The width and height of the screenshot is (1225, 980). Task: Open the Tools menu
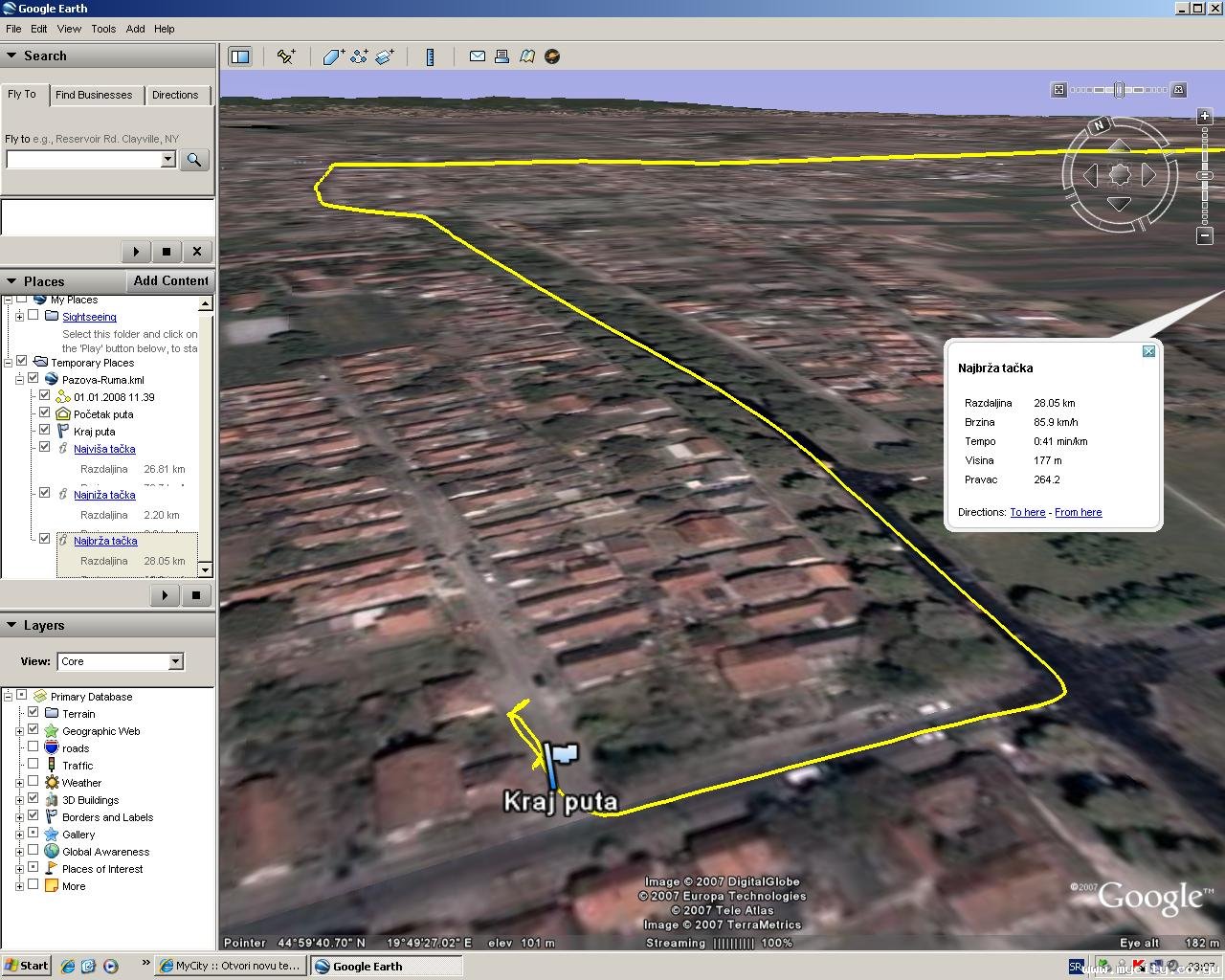(x=103, y=29)
